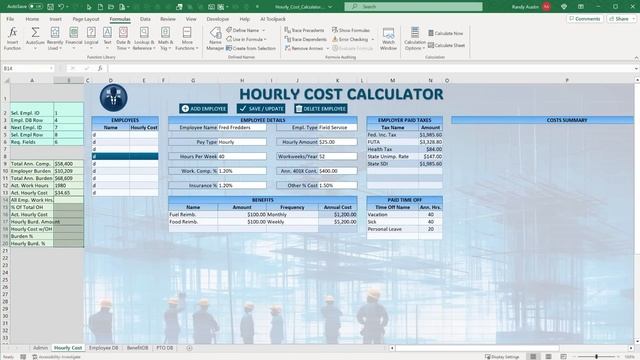Image resolution: width=640 pixels, height=360 pixels.
Task: Click the DELETE EMPLOYEE button
Action: click(x=321, y=109)
